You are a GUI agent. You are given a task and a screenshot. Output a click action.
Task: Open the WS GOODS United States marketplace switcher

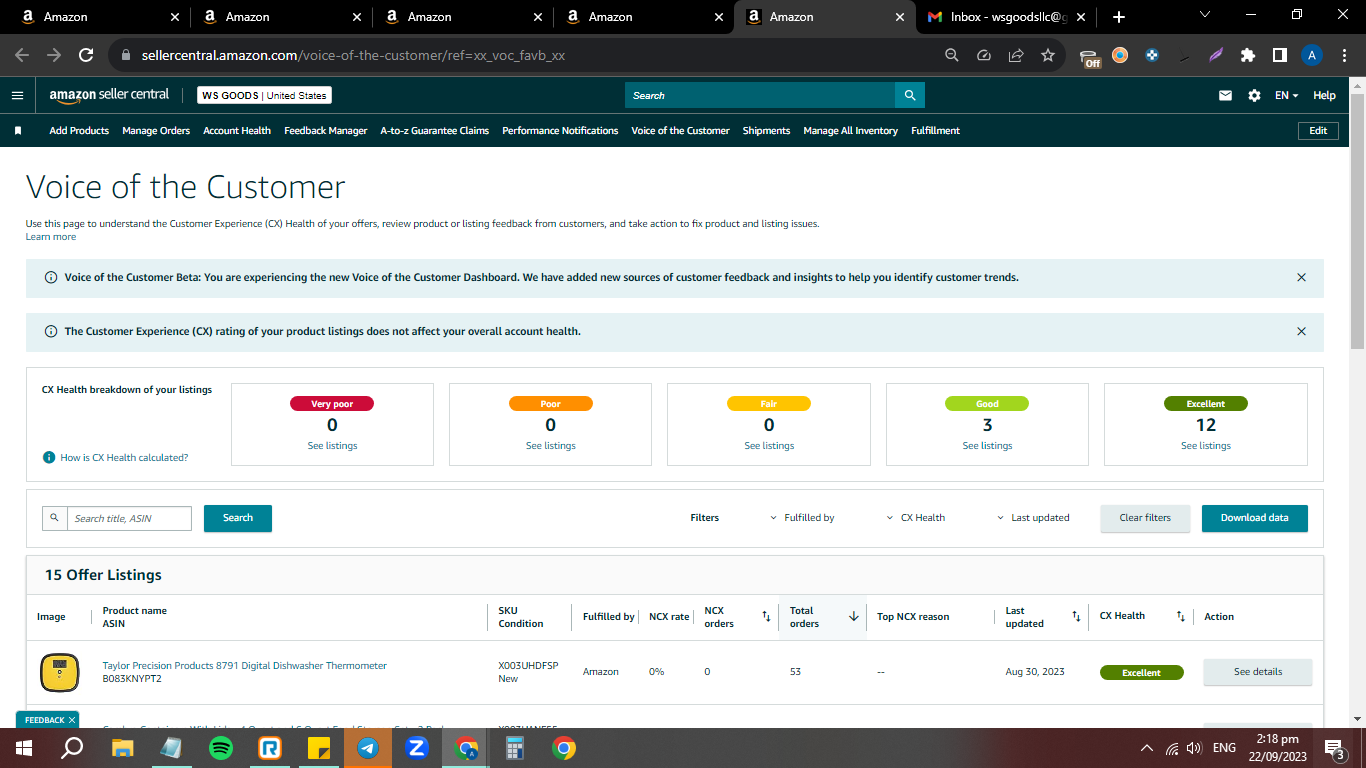[264, 96]
